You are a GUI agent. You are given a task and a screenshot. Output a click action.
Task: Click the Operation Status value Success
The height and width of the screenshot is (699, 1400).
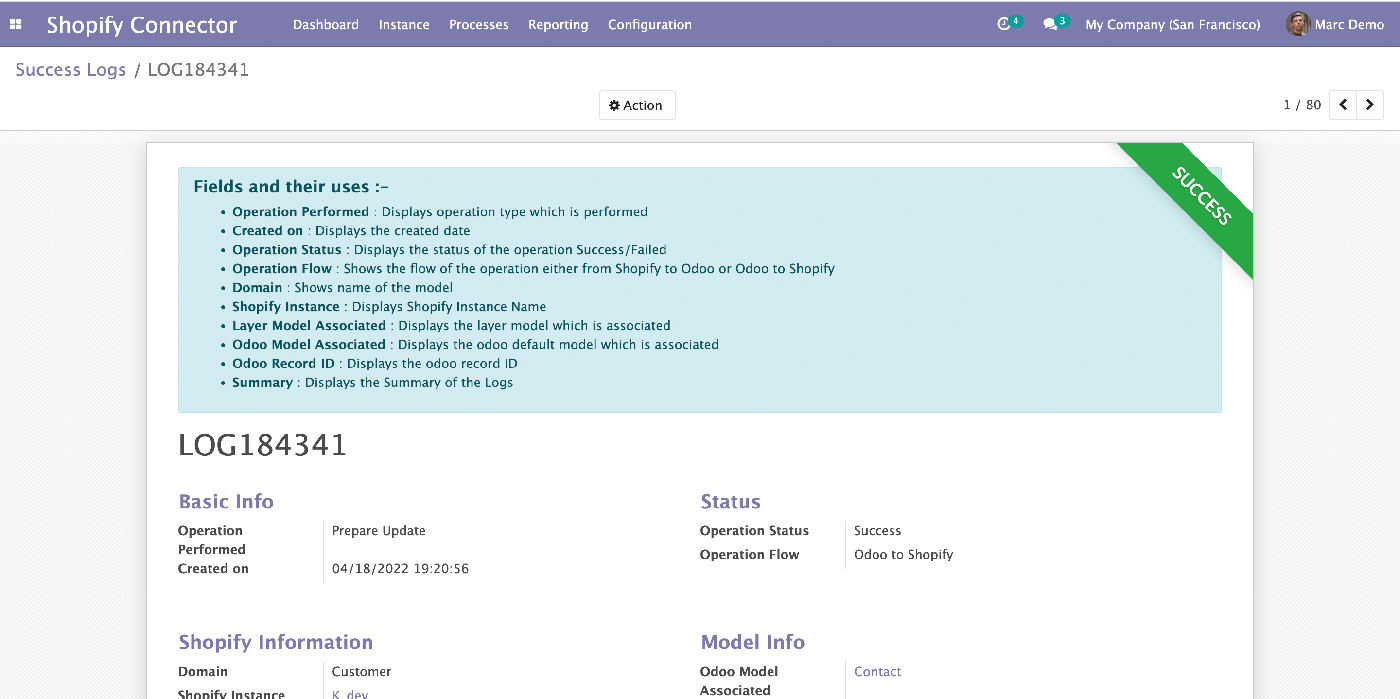[877, 531]
